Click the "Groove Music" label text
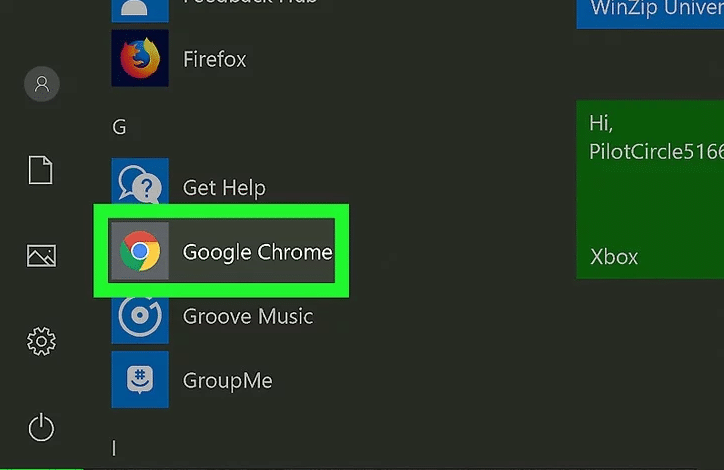 [x=248, y=316]
